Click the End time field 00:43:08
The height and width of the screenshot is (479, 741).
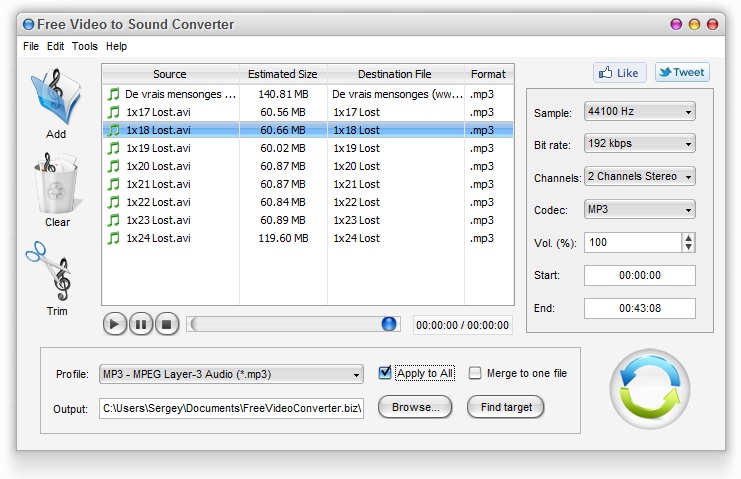pos(639,308)
